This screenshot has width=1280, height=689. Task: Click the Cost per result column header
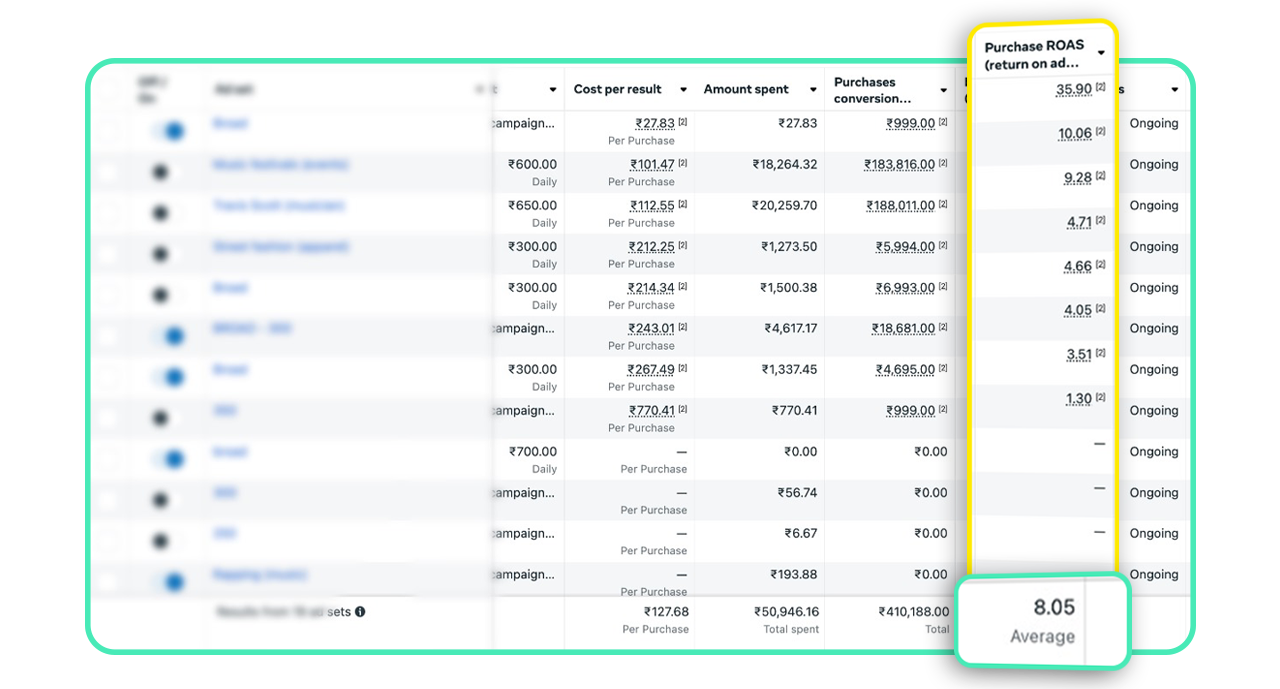(x=617, y=89)
